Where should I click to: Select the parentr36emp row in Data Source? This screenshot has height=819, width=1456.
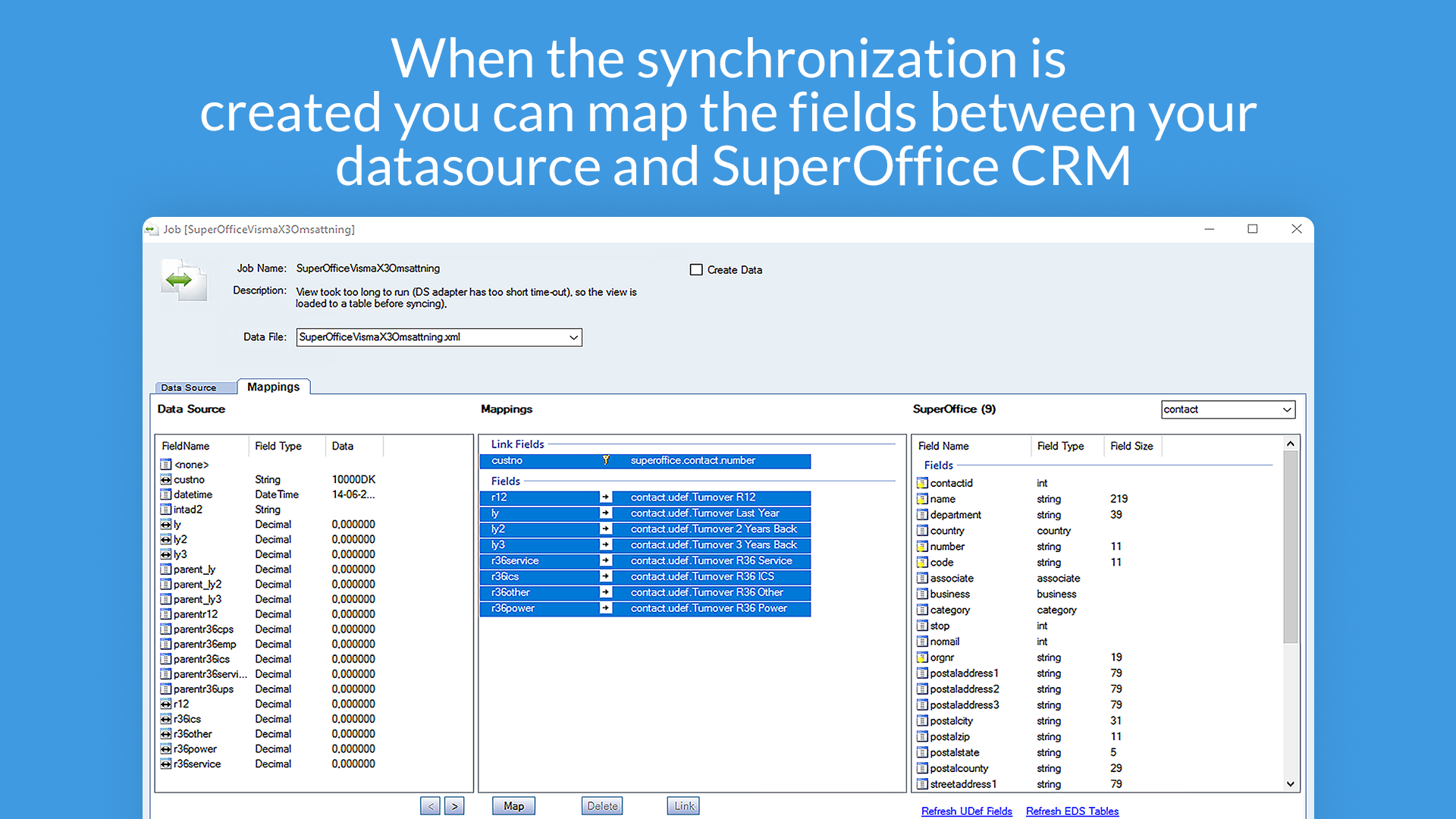pos(268,645)
